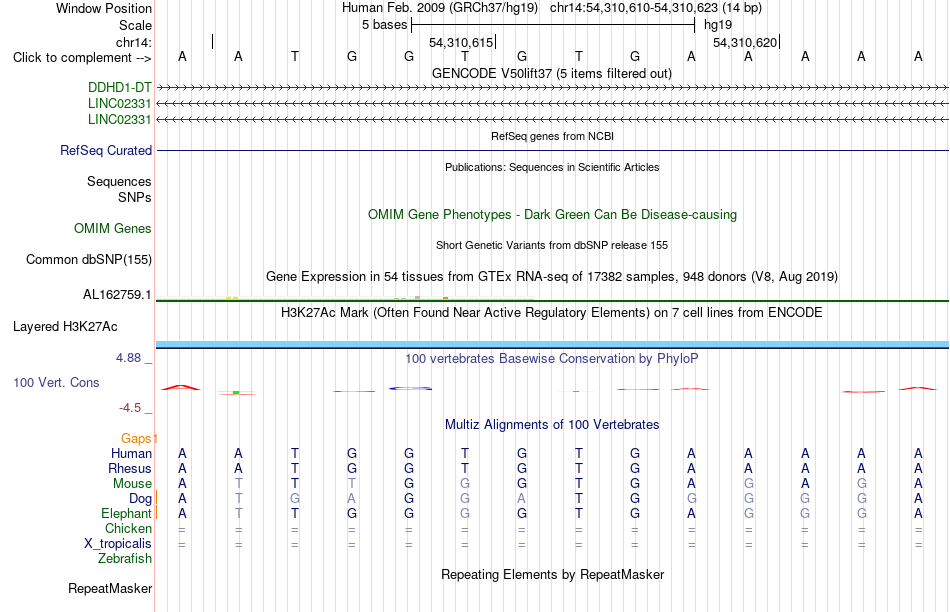Select the LINC02331 label directly below DDHD1-DT
The width and height of the screenshot is (950, 612).
[x=119, y=104]
